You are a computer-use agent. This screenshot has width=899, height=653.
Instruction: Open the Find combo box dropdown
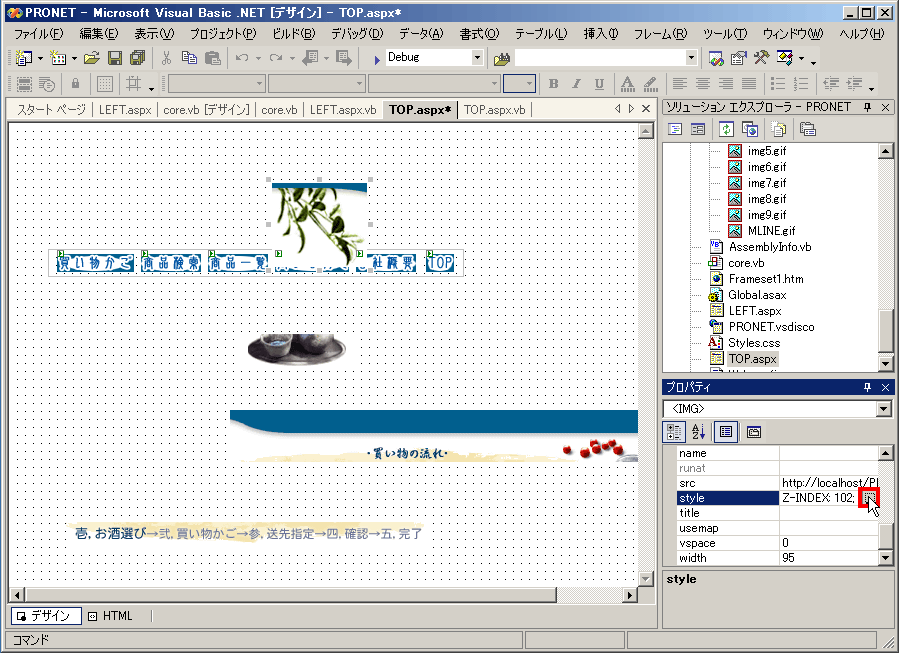coord(691,57)
